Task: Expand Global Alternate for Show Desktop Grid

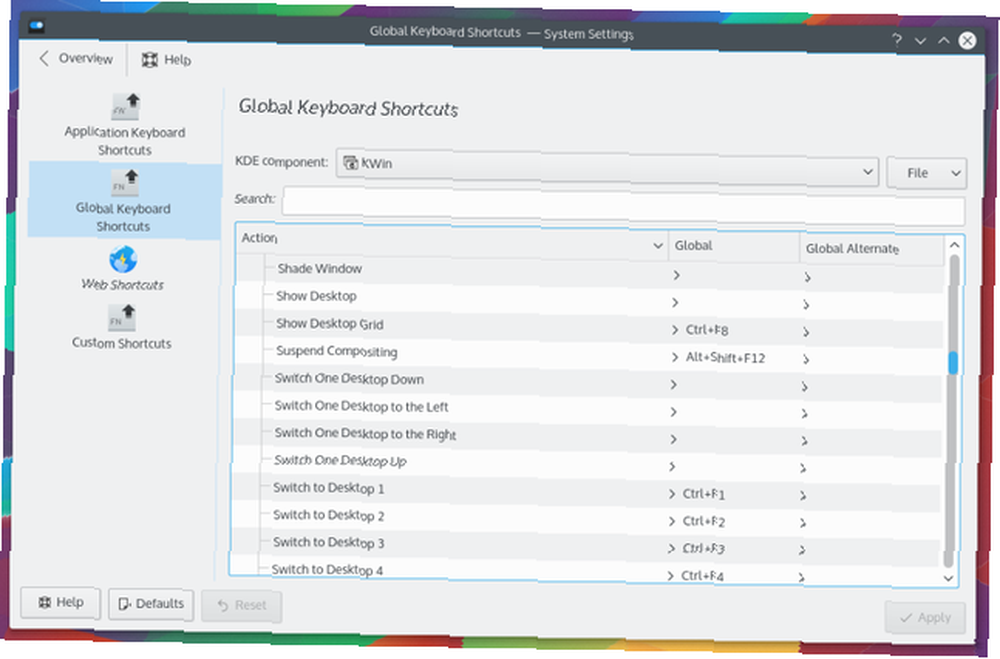Action: pos(806,332)
